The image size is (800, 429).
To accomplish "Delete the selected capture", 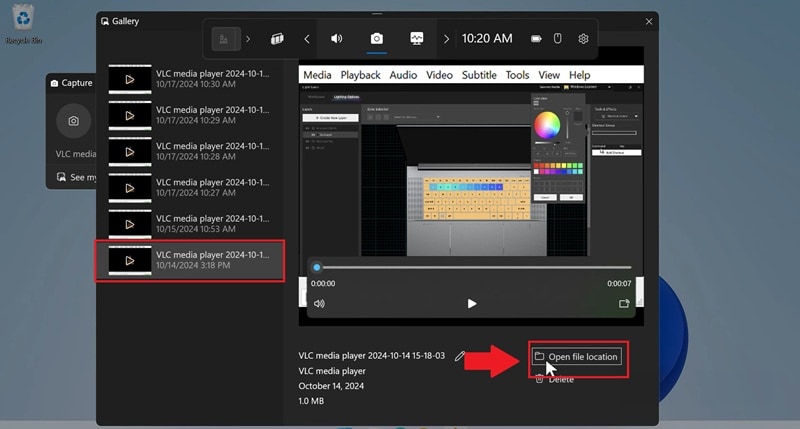I will 554,379.
